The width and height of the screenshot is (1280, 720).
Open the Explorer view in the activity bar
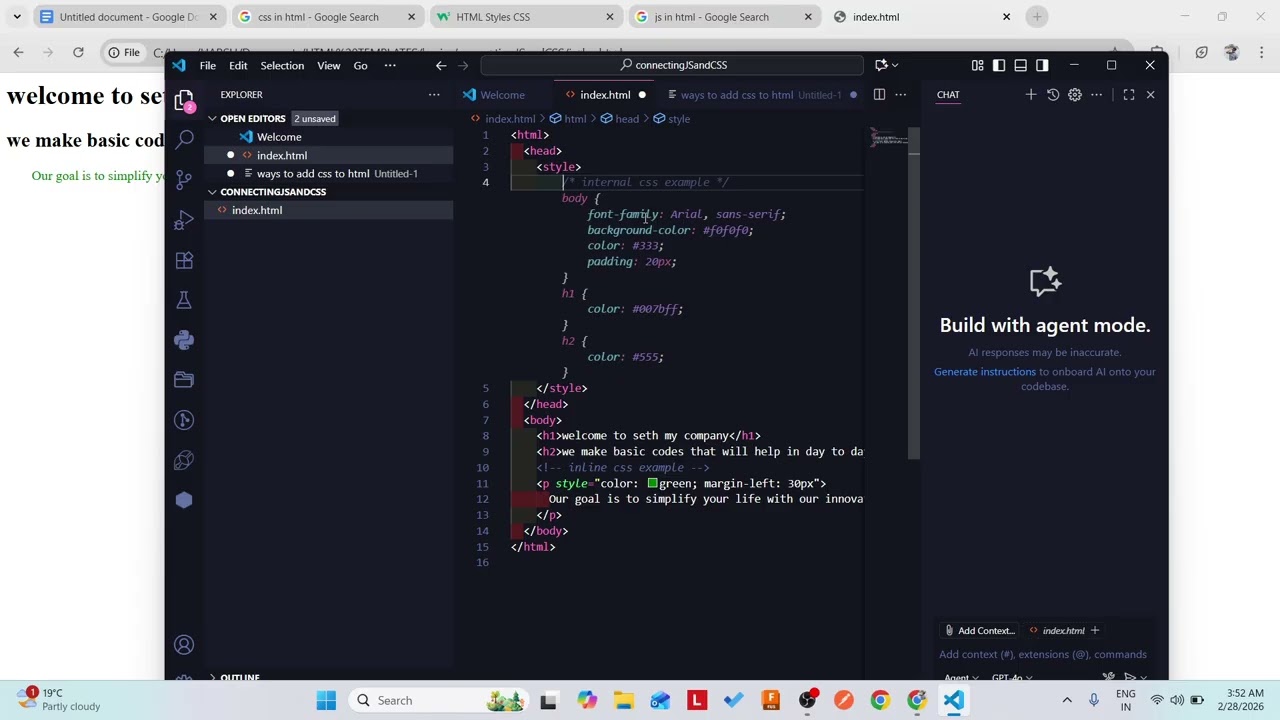click(x=184, y=100)
